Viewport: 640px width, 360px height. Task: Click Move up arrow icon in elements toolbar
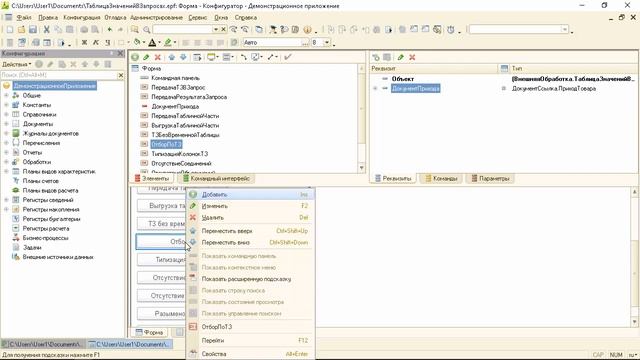[172, 57]
